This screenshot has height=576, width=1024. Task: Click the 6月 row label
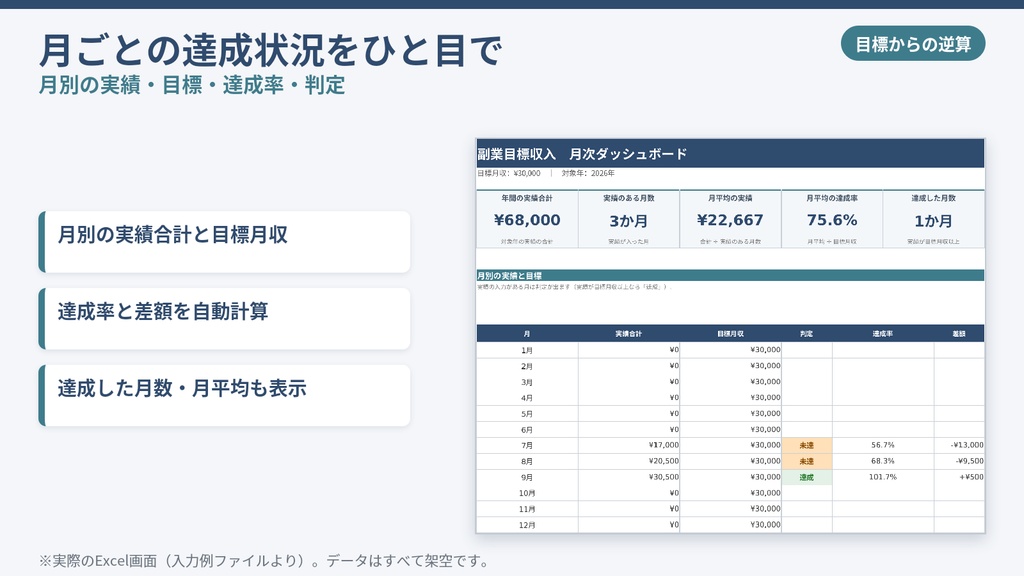(x=527, y=430)
